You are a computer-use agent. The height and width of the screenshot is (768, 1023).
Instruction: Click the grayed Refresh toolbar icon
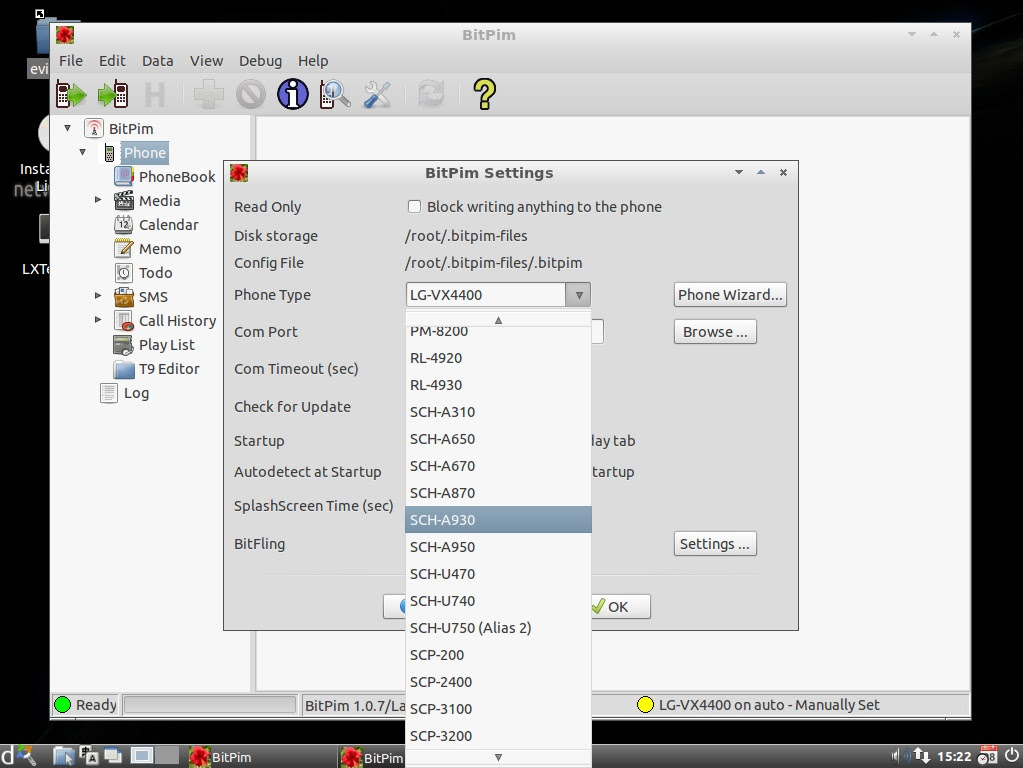tap(431, 95)
